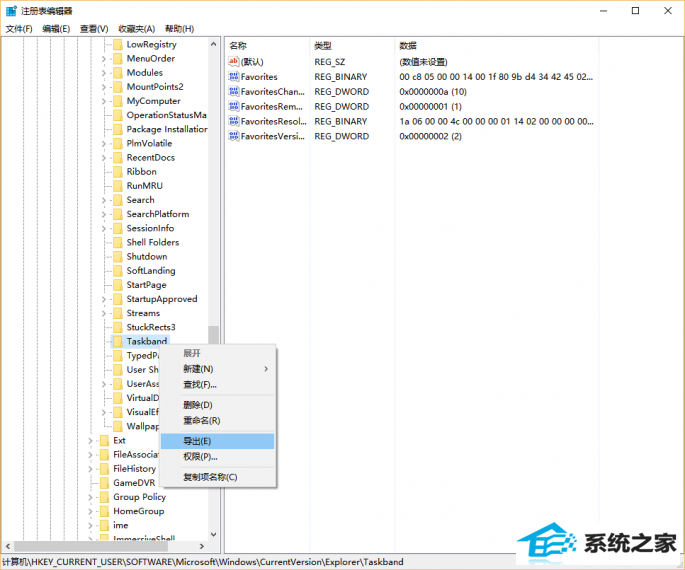This screenshot has width=685, height=570.
Task: Click the Shutdown folder icon
Action: [118, 256]
